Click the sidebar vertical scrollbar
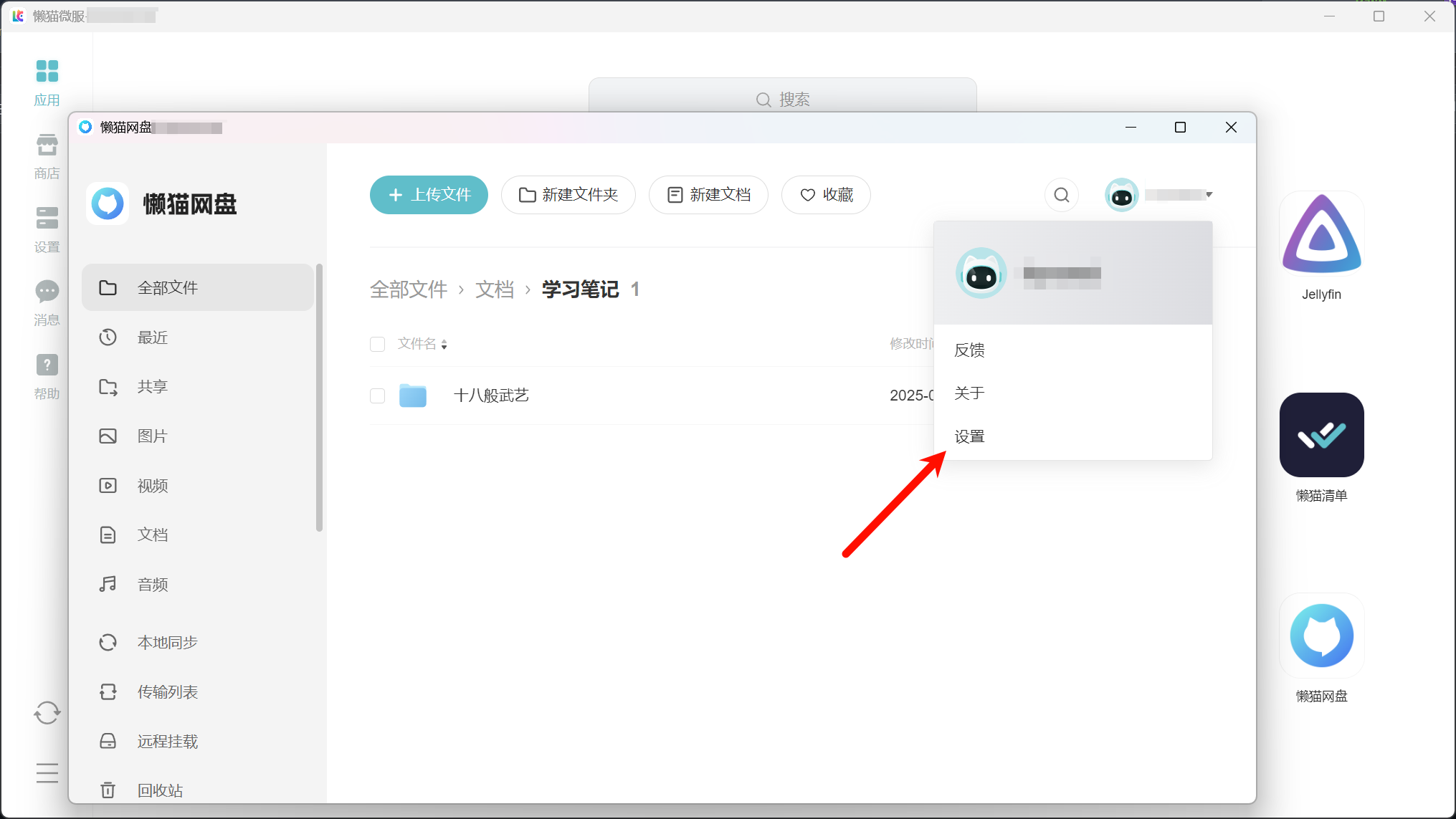Image resolution: width=1456 pixels, height=819 pixels. [319, 398]
